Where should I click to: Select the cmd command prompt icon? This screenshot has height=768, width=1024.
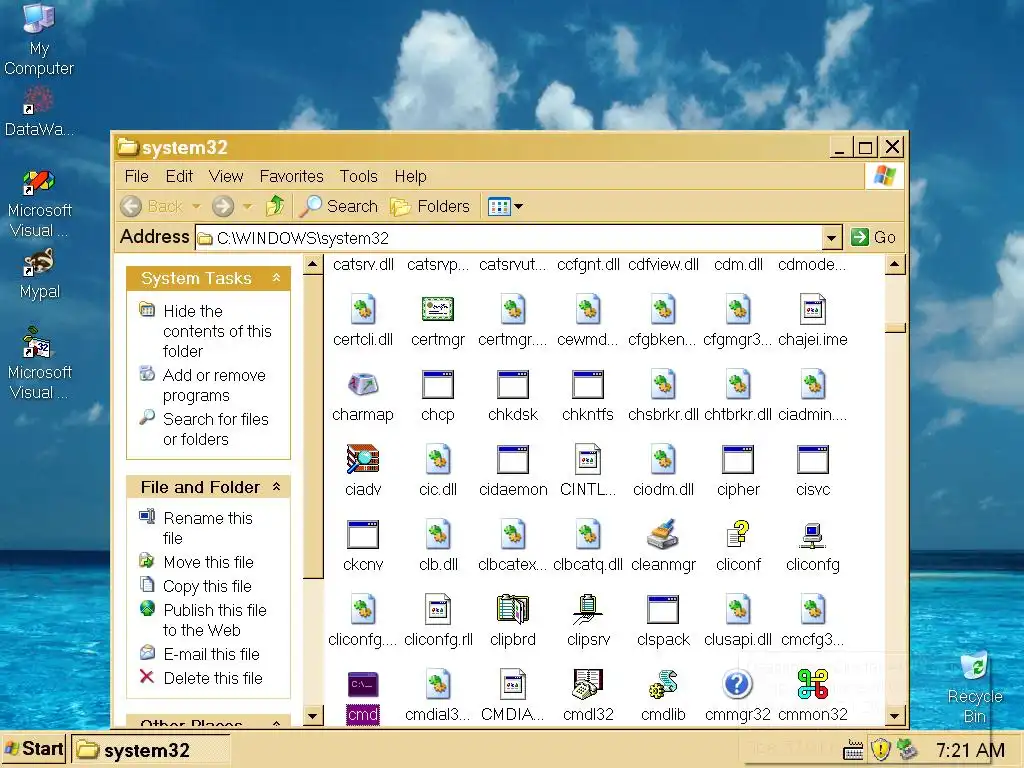[362, 684]
